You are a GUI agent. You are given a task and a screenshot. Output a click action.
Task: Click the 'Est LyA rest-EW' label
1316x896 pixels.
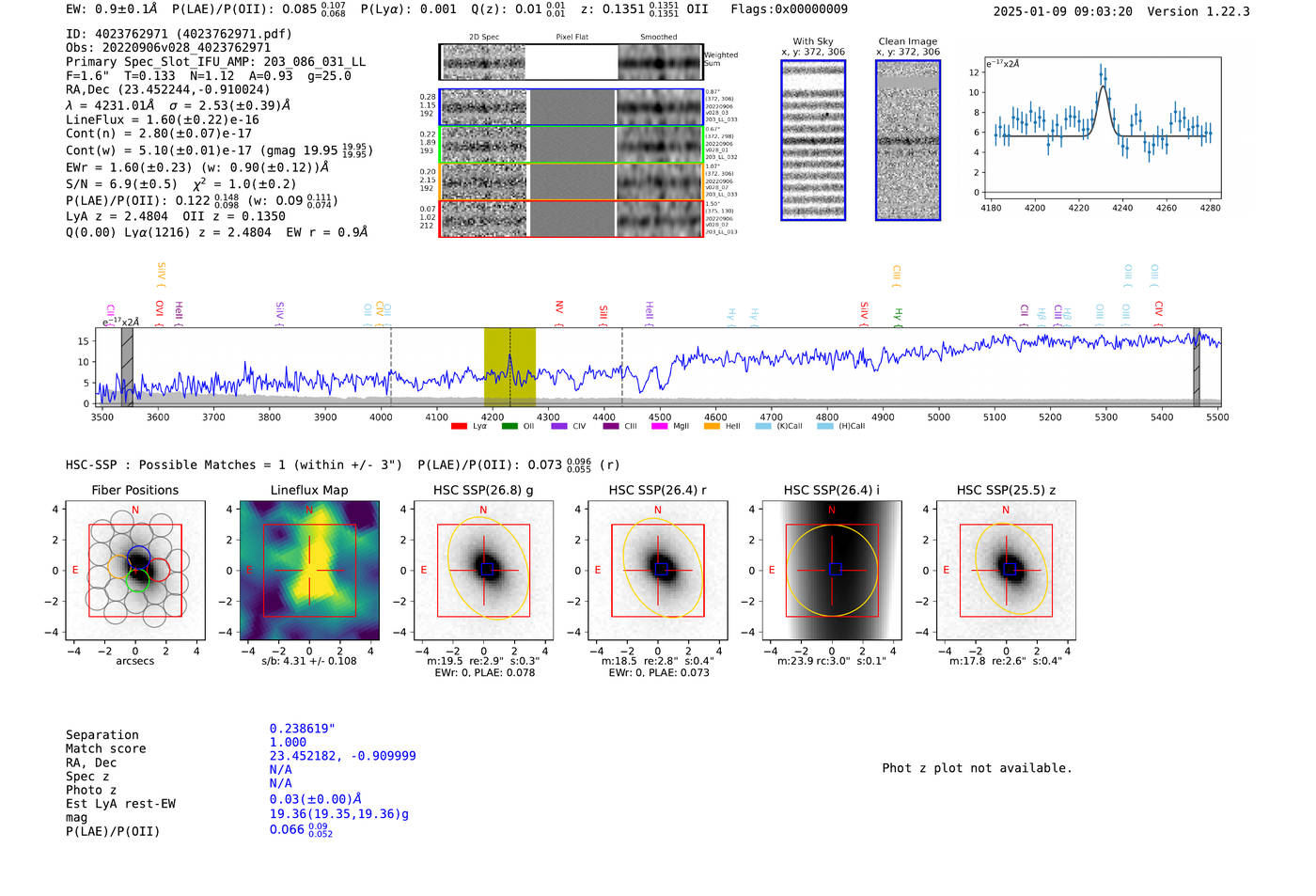pyautogui.click(x=120, y=804)
